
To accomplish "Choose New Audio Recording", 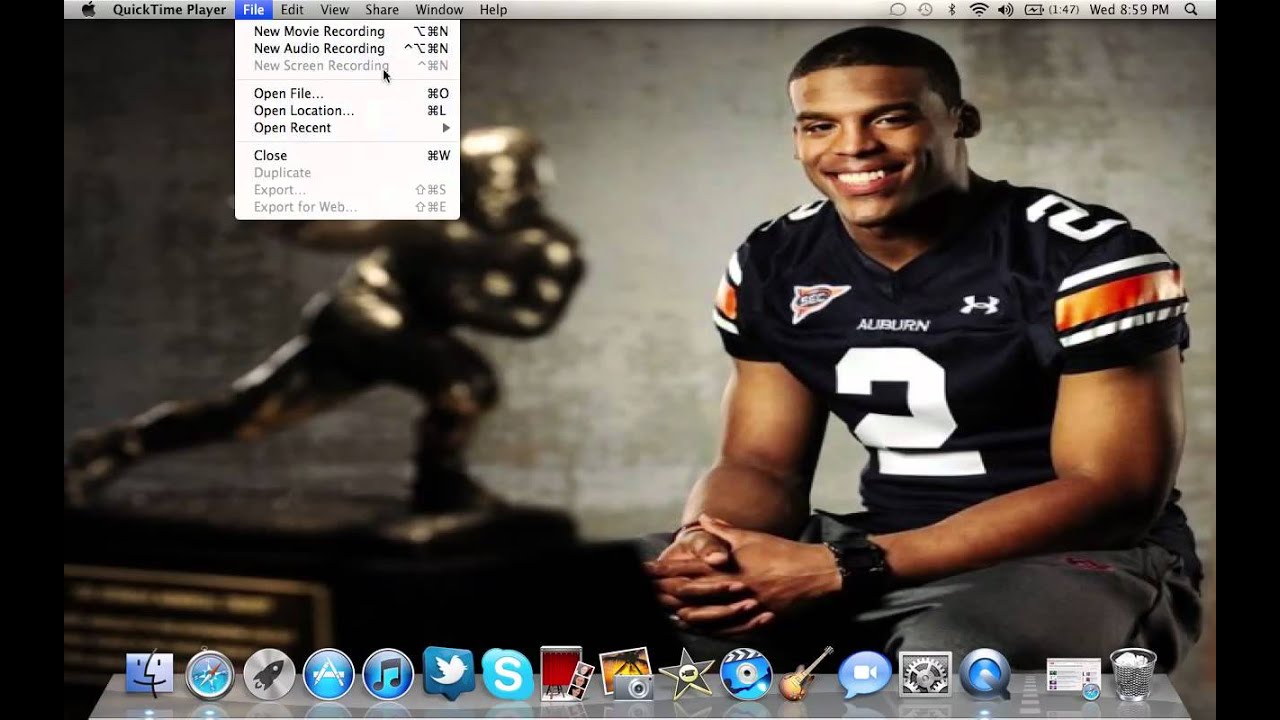I will click(347, 48).
